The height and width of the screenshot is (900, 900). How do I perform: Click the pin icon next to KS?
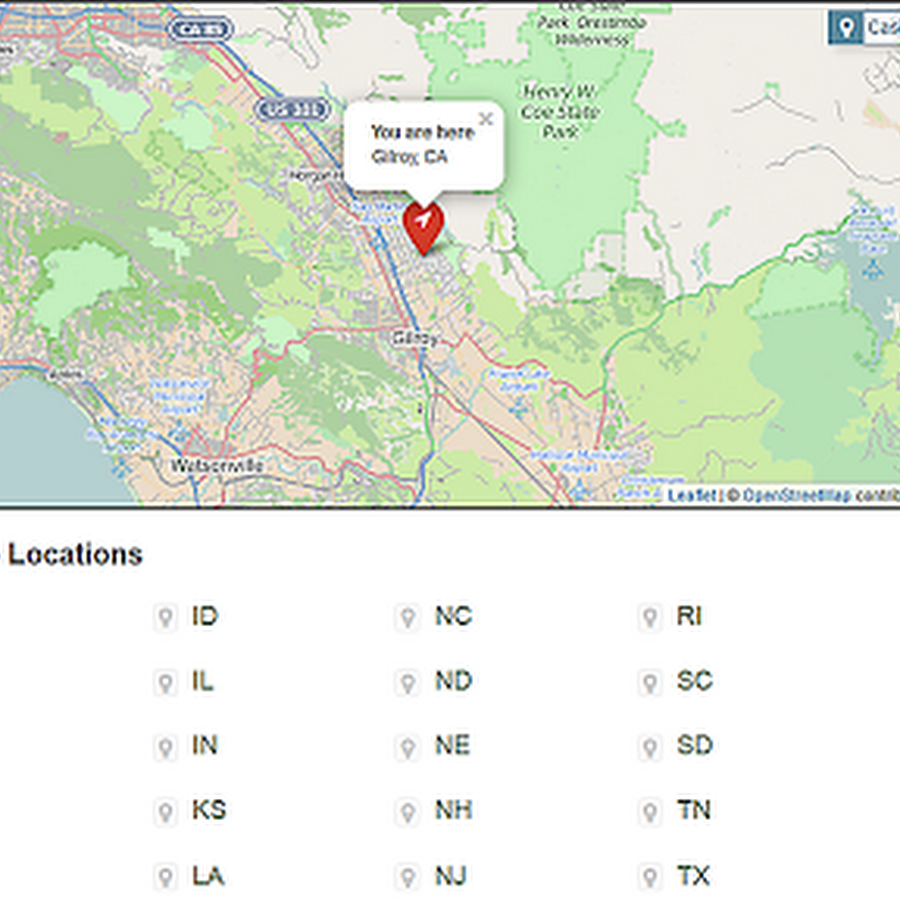(x=165, y=811)
